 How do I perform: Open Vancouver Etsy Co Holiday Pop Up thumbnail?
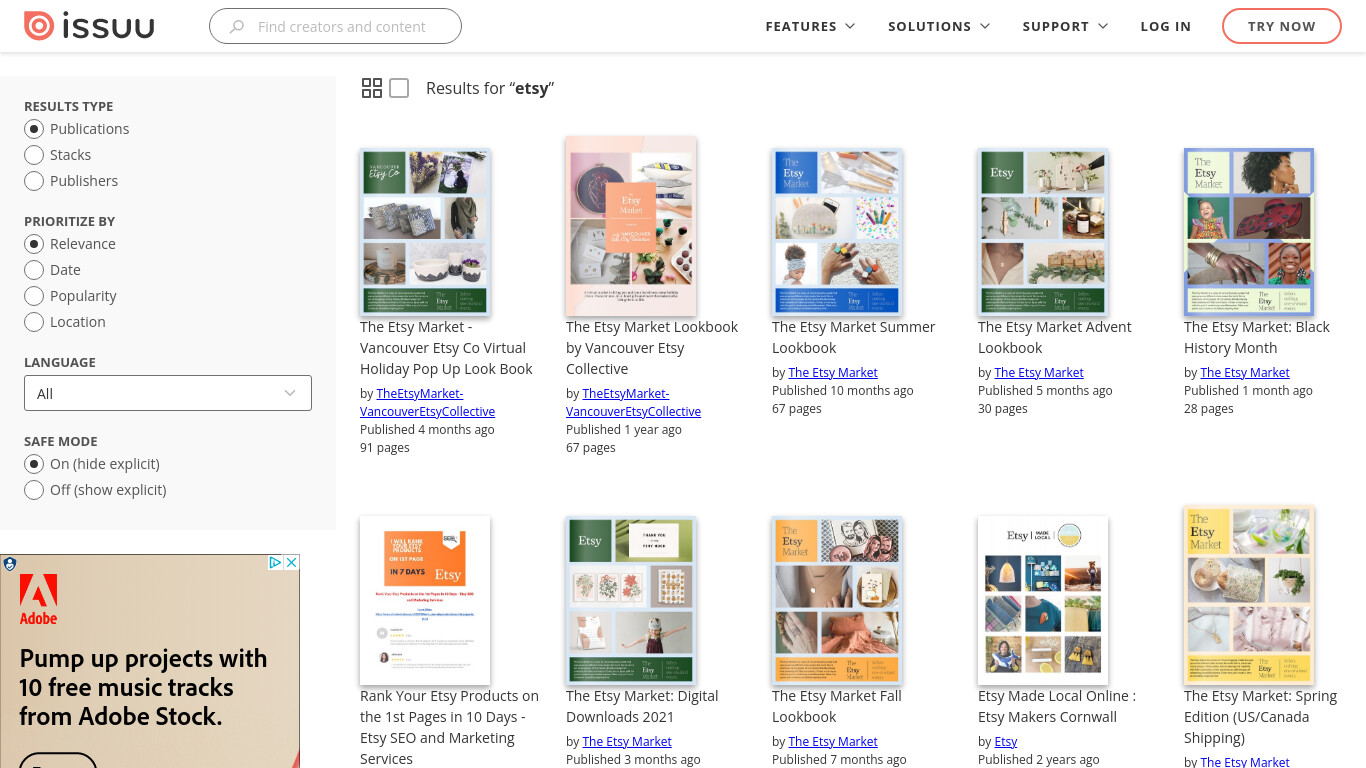point(425,232)
